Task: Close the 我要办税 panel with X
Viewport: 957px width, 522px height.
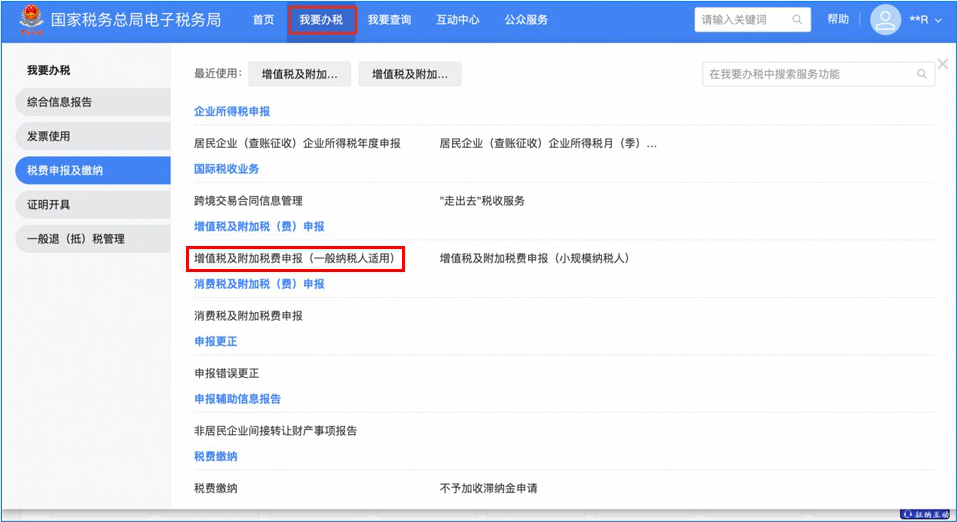Action: tap(942, 64)
